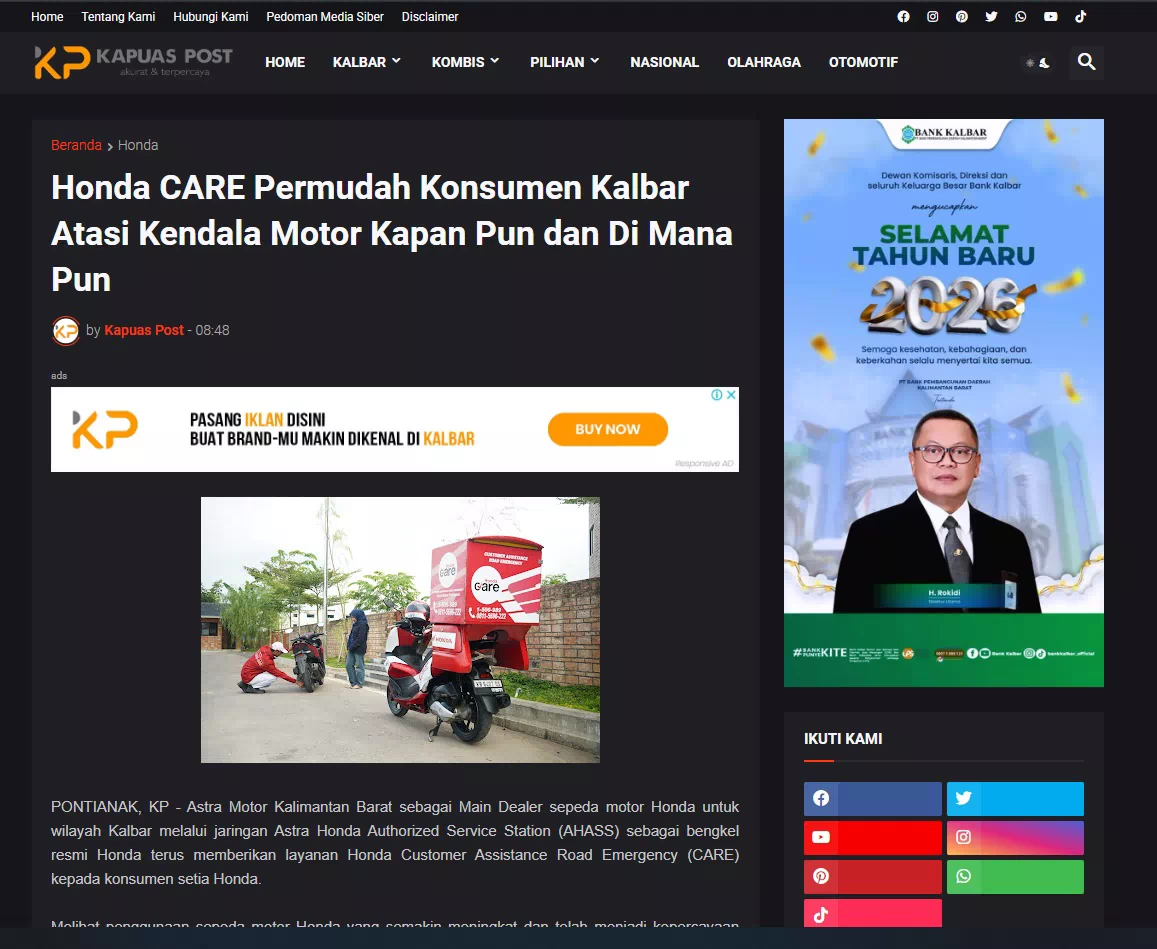Click the IKUTI KAMI heading

click(x=843, y=739)
